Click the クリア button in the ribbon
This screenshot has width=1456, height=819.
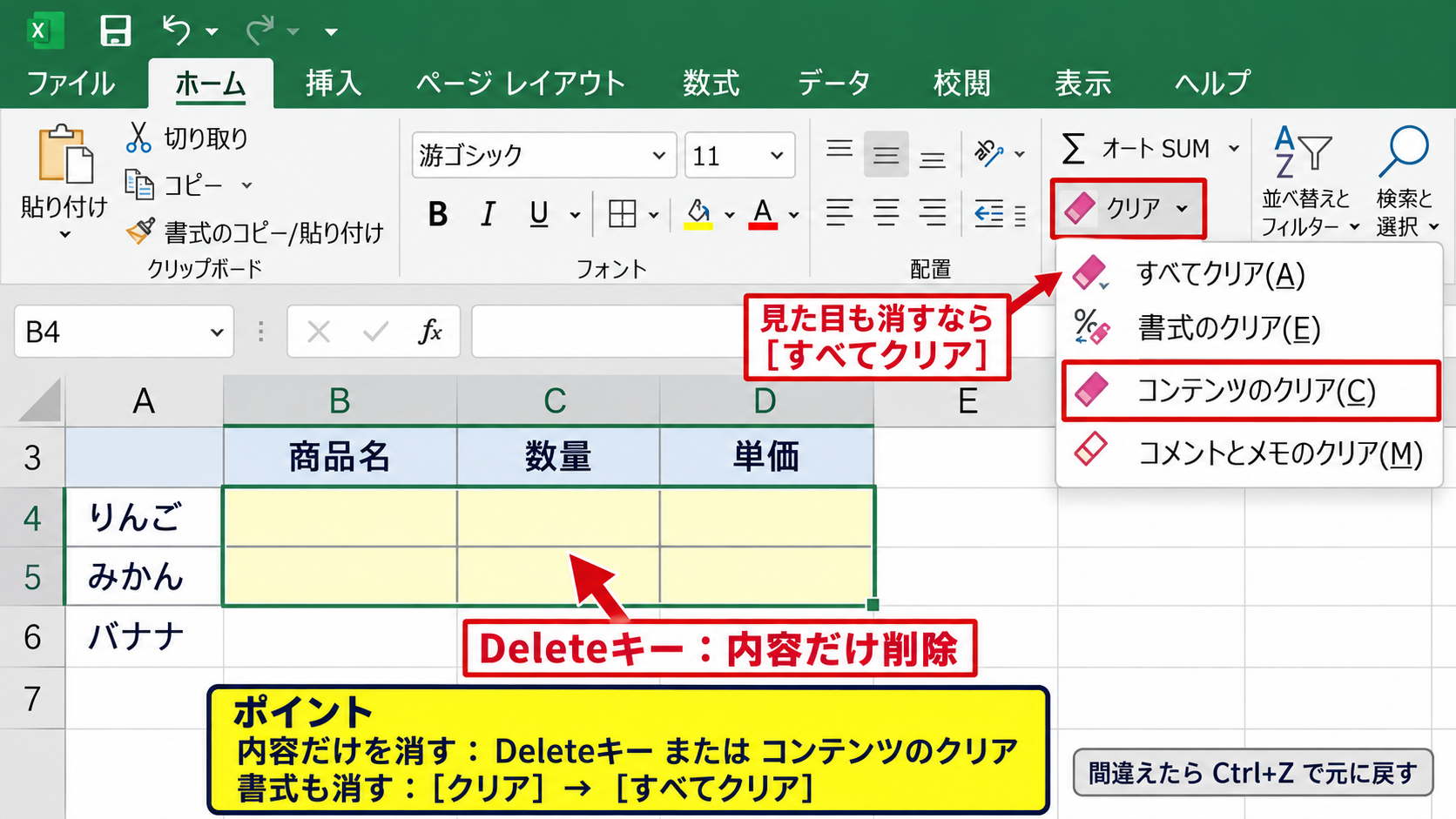tap(1128, 209)
